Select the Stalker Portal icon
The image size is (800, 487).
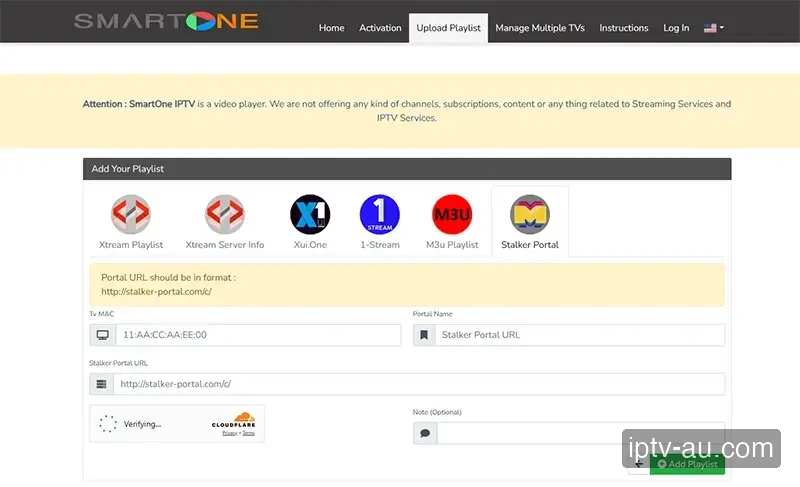coord(530,214)
